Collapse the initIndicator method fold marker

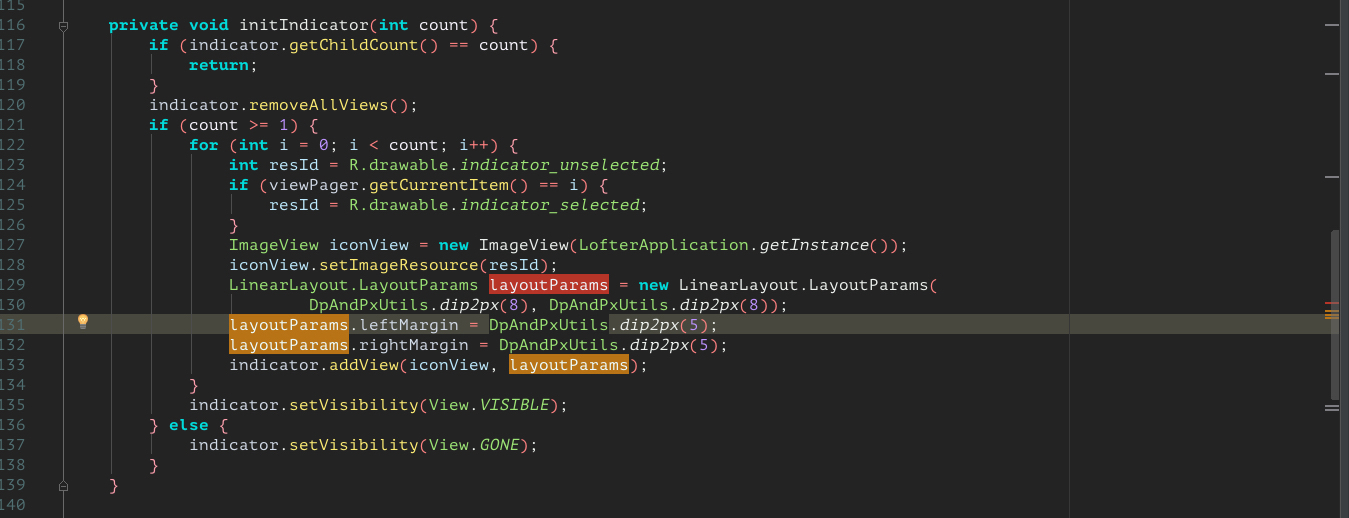(x=63, y=25)
